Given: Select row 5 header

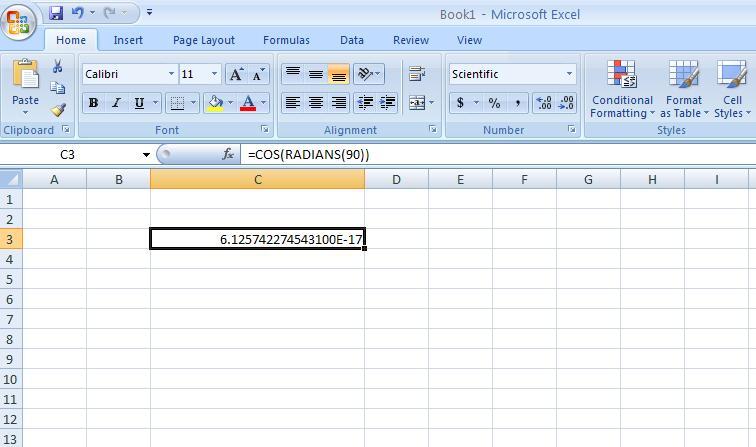Looking at the screenshot, I should click(x=11, y=279).
